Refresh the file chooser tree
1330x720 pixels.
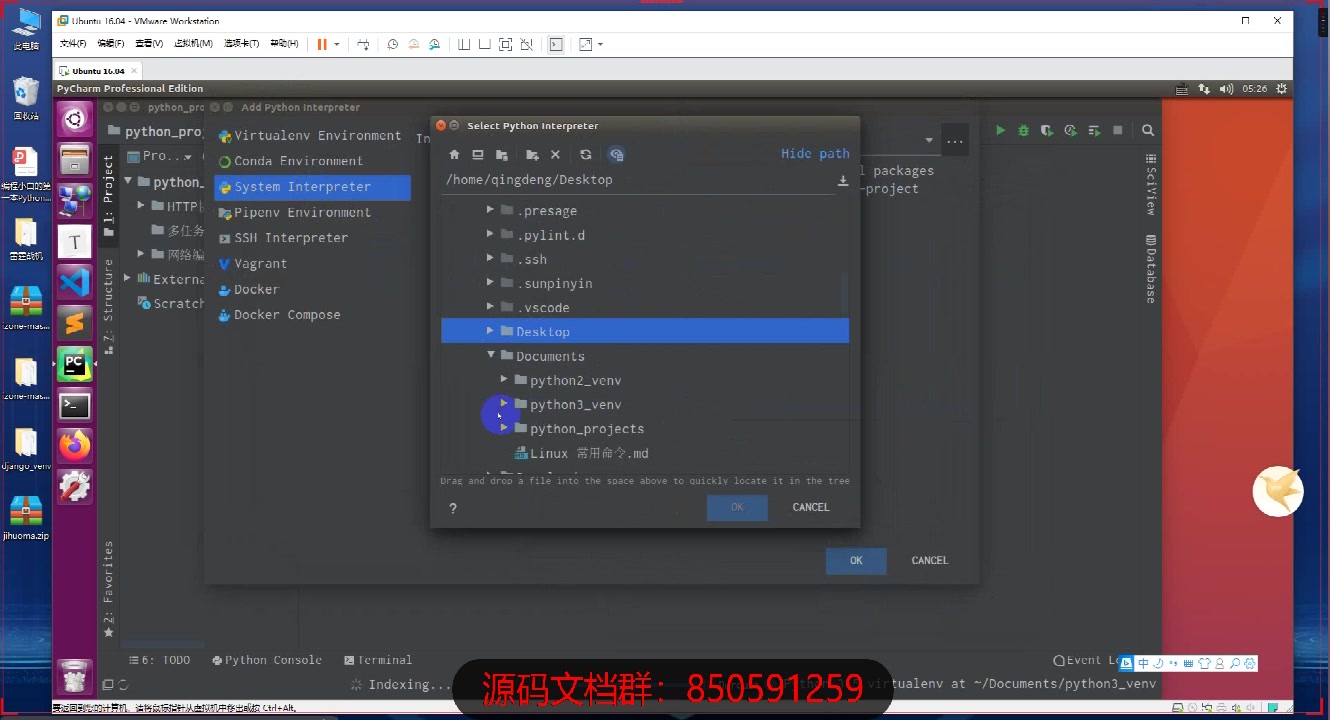(x=586, y=155)
